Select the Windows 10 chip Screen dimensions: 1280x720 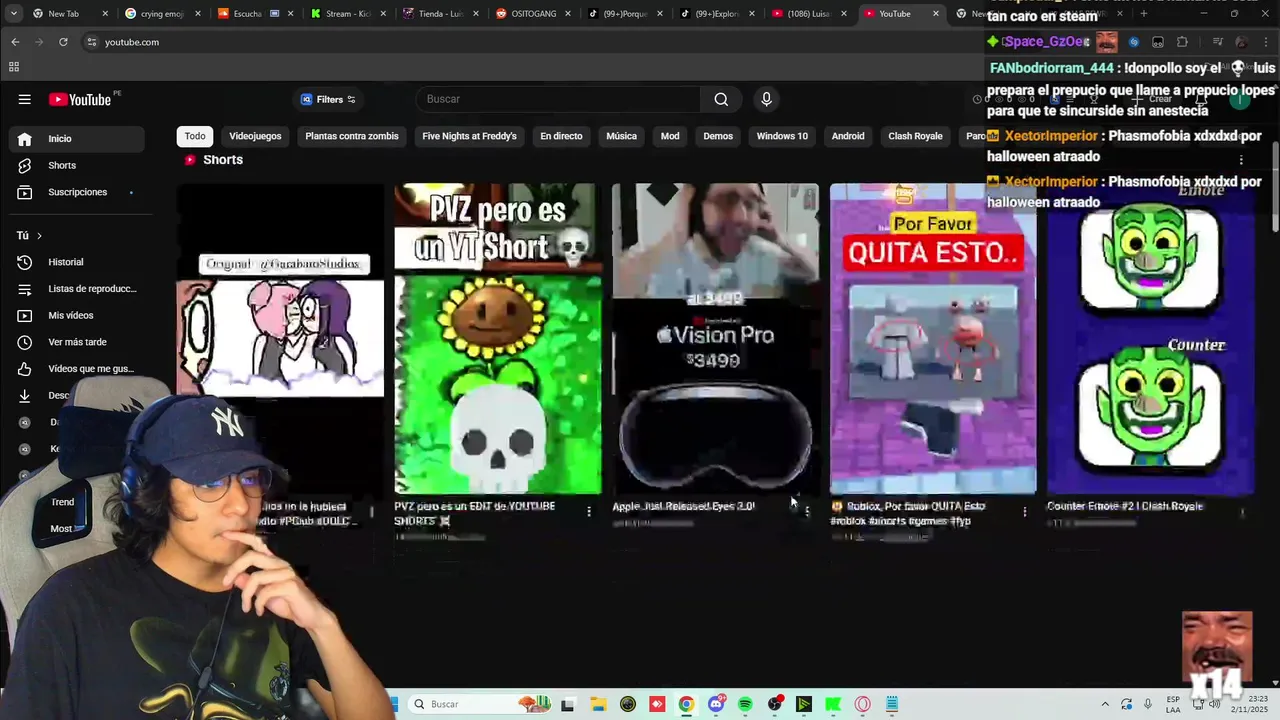pos(782,136)
